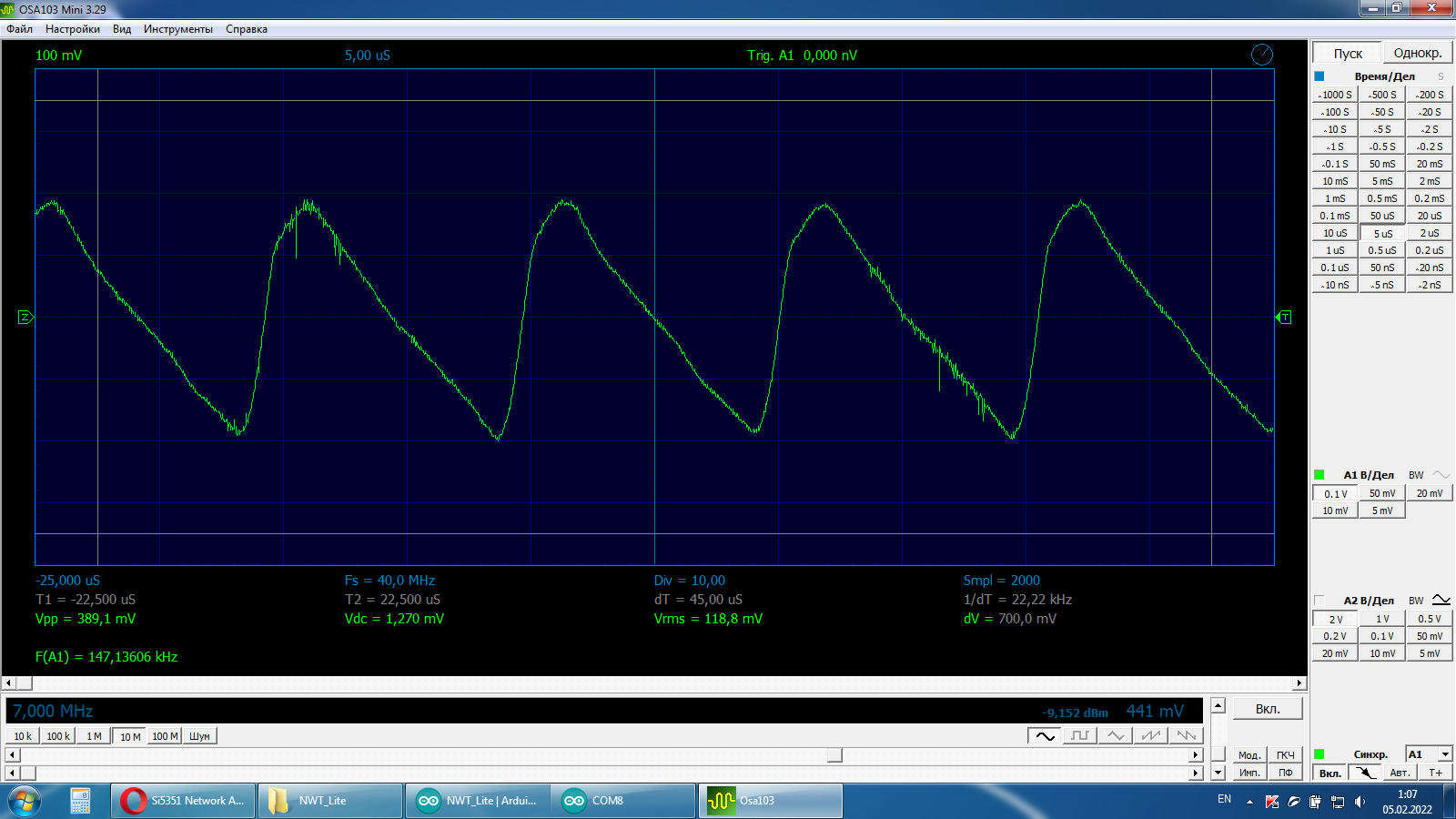Click the volume tray icon
This screenshot has height=819, width=1456.
(1360, 802)
